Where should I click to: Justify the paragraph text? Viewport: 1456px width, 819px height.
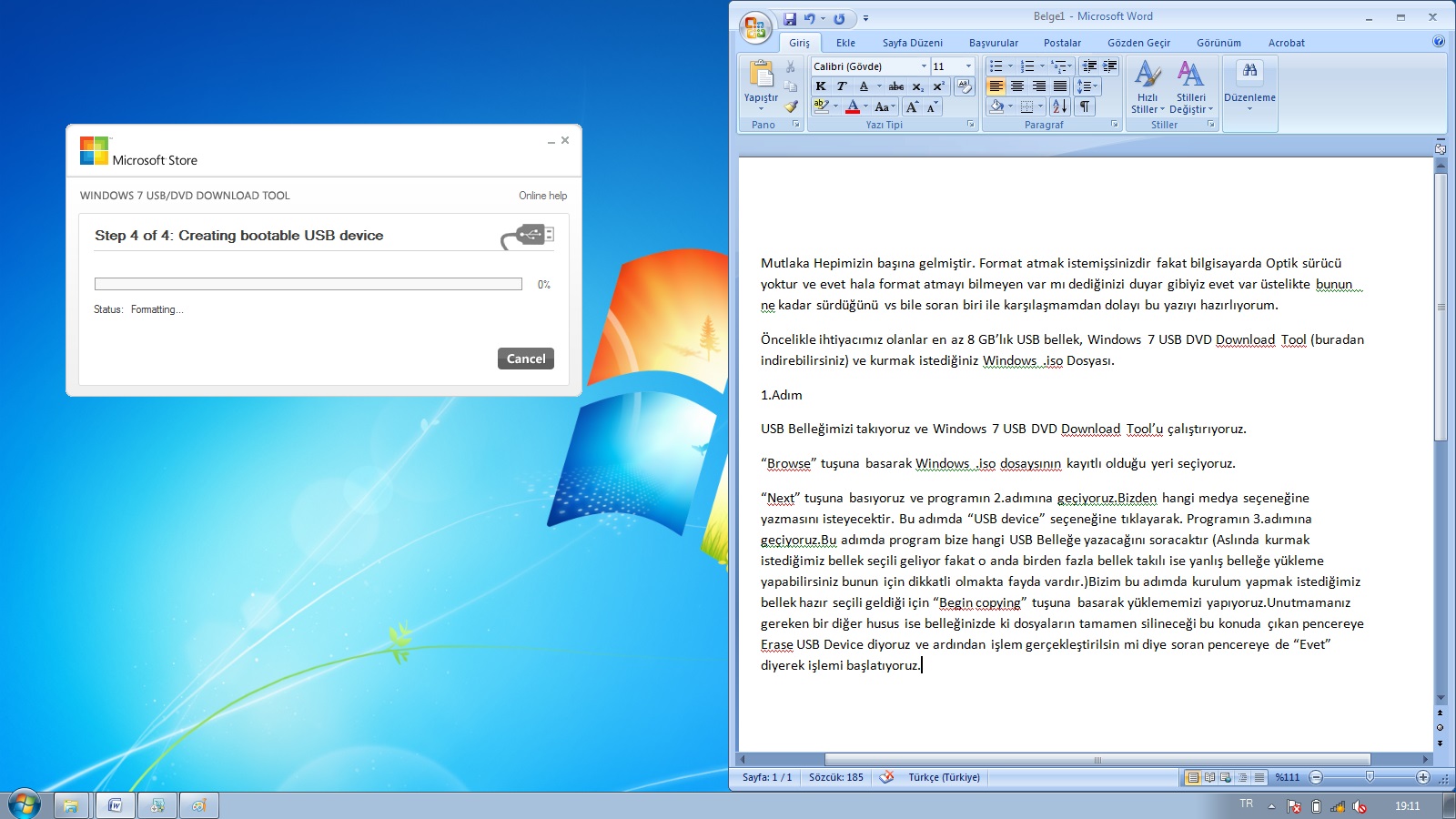pos(1059,86)
